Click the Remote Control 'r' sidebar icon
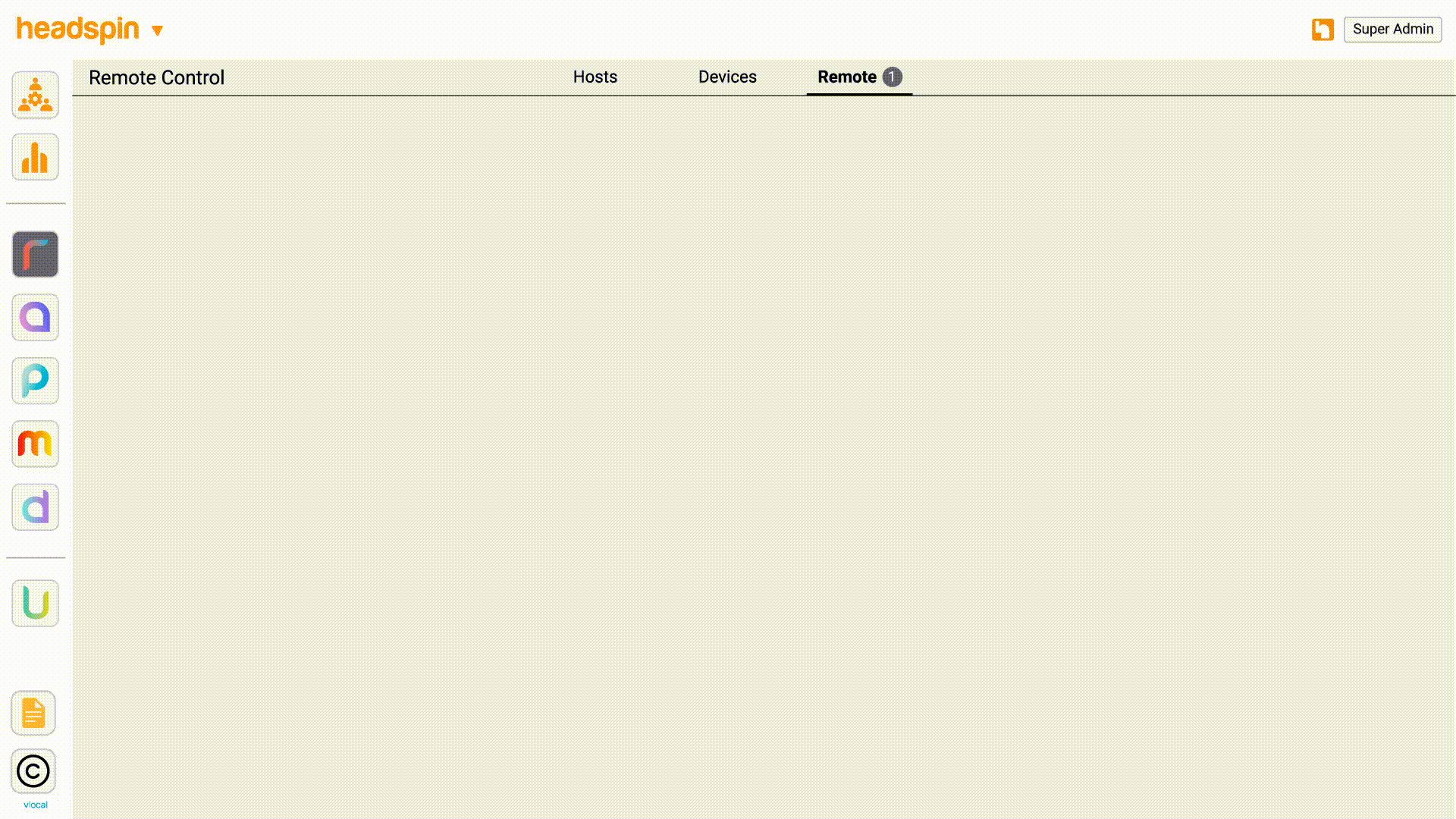The width and height of the screenshot is (1456, 819). tap(35, 255)
